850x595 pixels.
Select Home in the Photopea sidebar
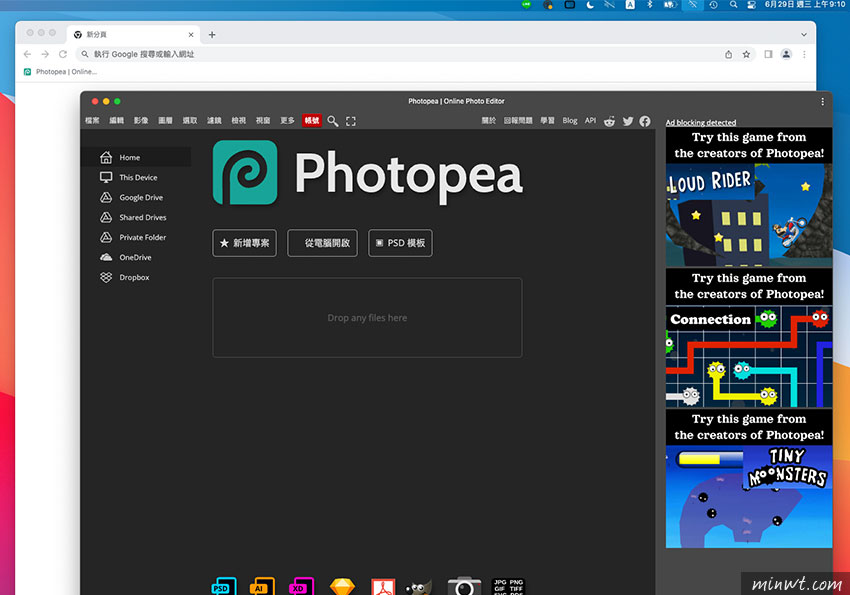click(136, 157)
